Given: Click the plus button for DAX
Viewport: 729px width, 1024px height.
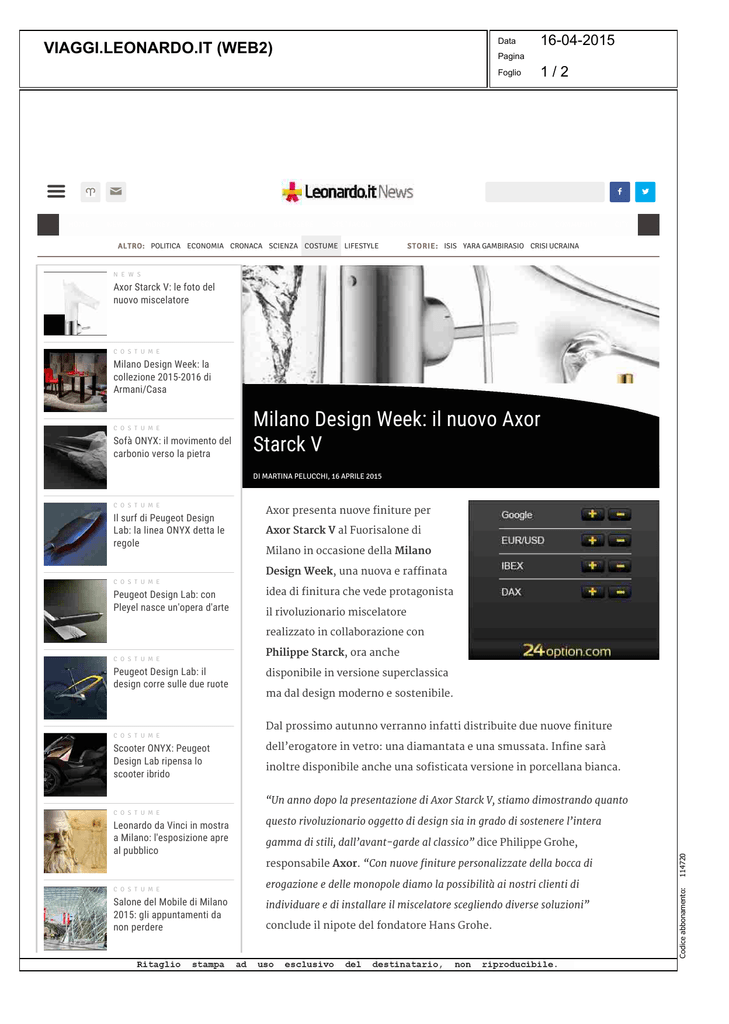Looking at the screenshot, I should (x=592, y=592).
